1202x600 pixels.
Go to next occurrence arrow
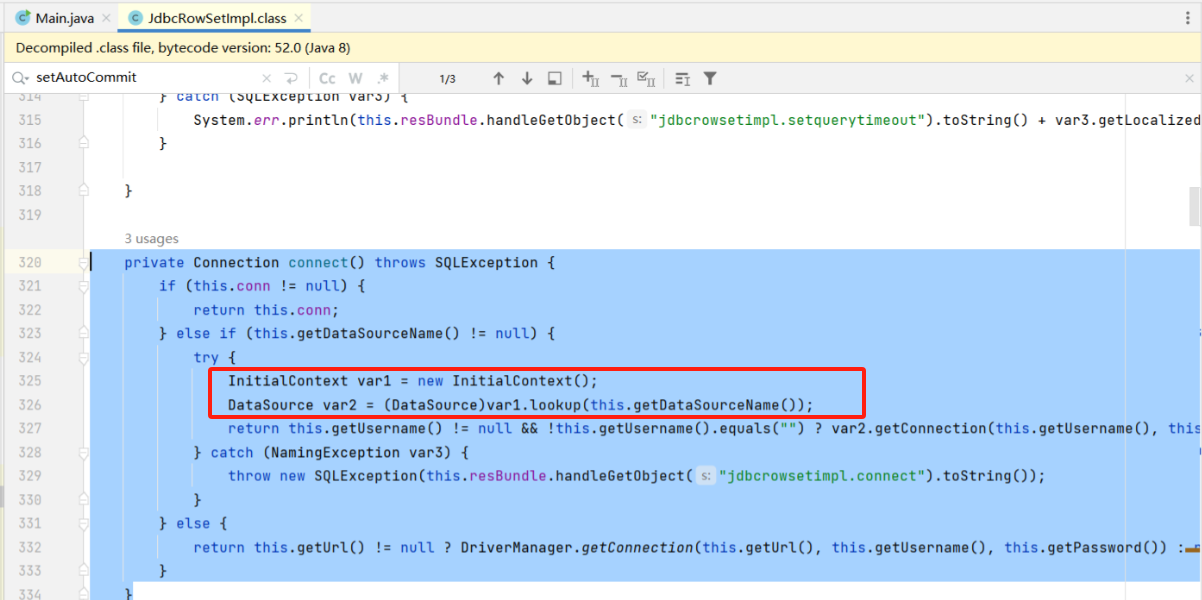[x=527, y=78]
